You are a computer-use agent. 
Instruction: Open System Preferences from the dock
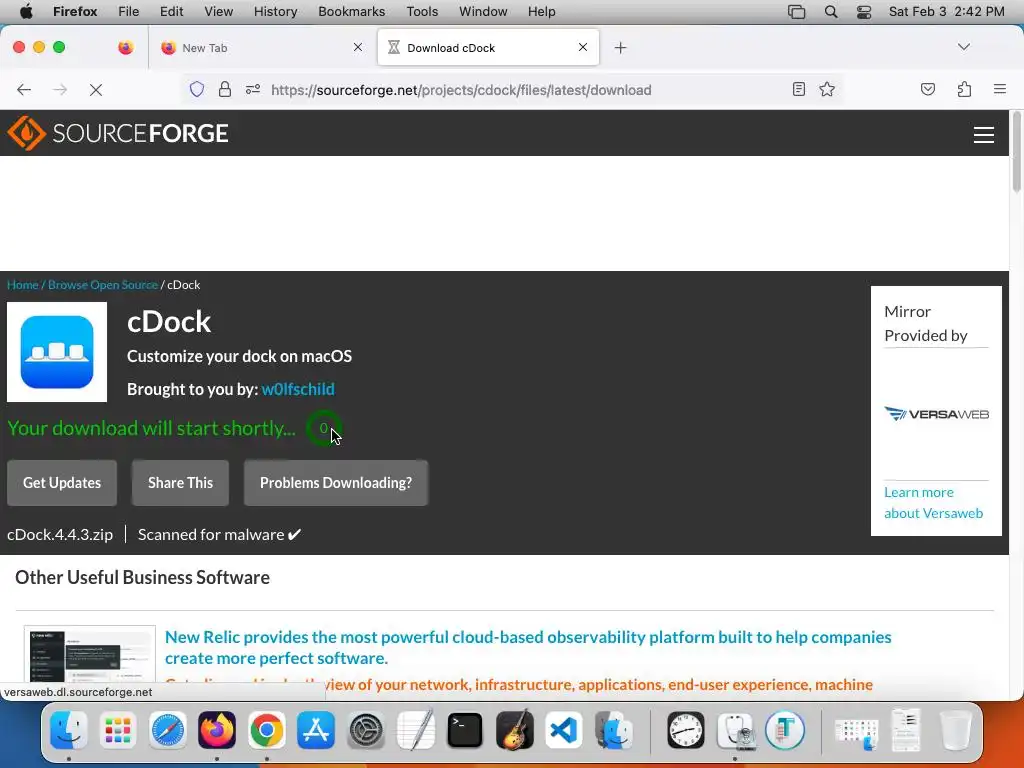pos(366,729)
